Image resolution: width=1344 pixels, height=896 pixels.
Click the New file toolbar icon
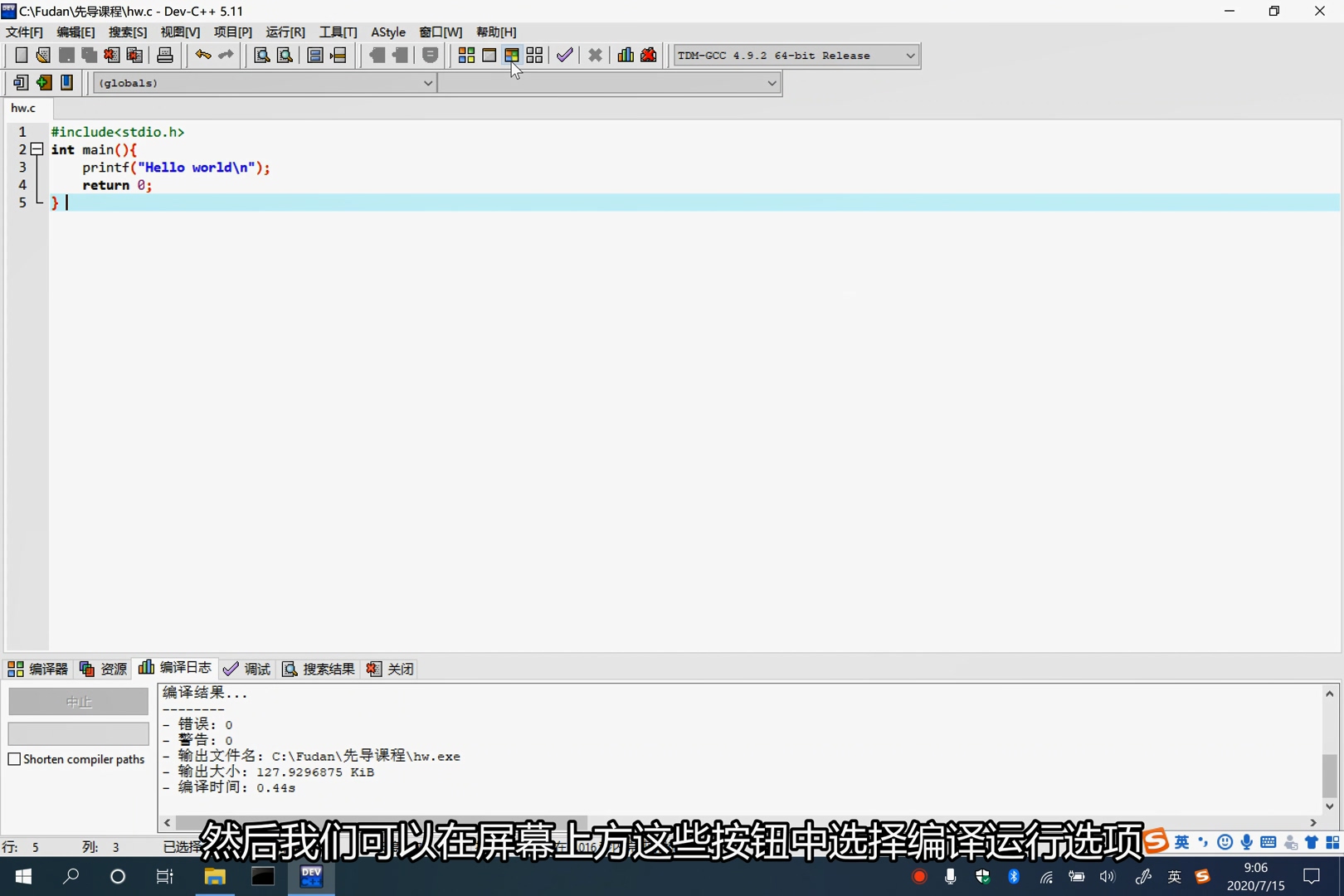21,56
